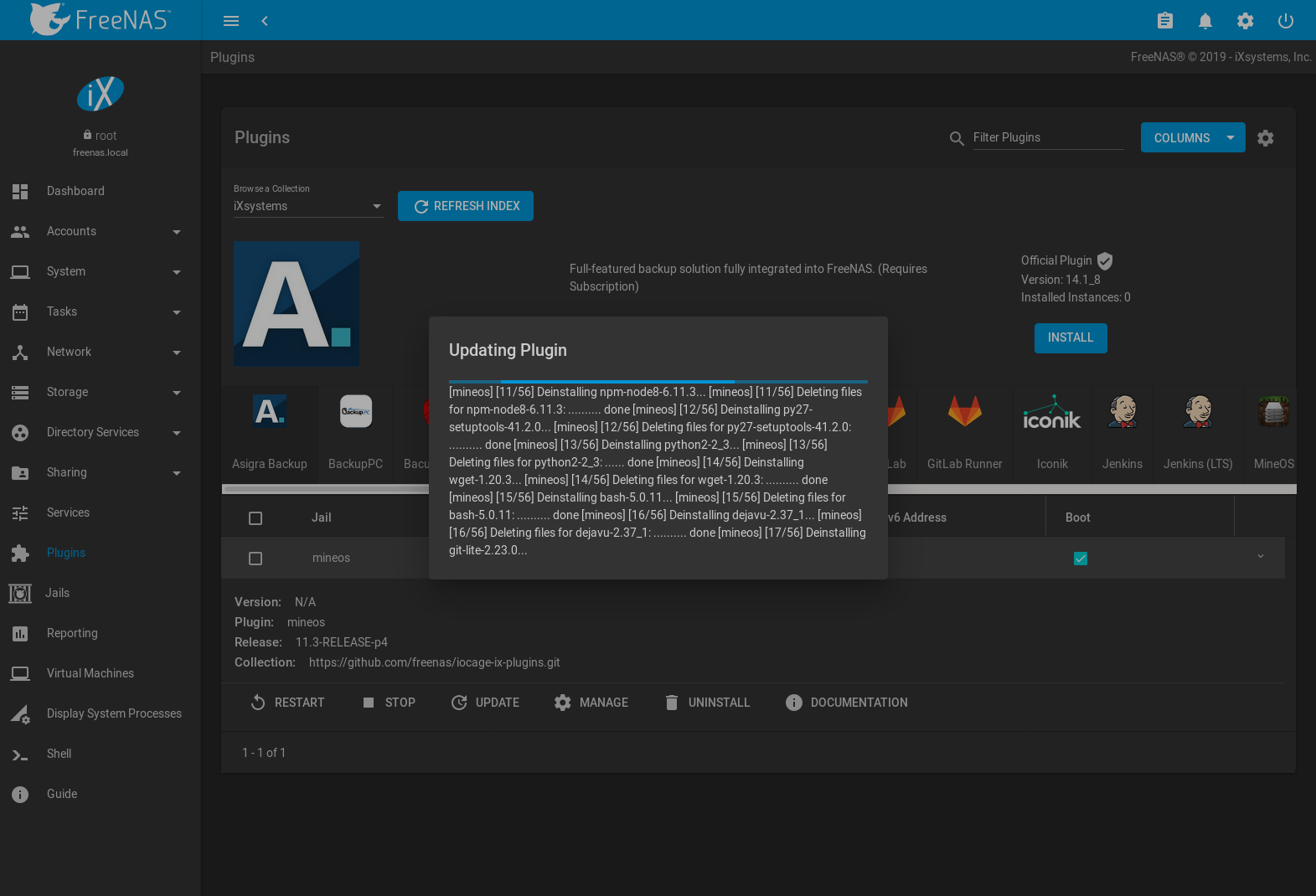Screen dimensions: 1316x896
Task: Click the Updating Plugin progress bar
Action: (658, 382)
